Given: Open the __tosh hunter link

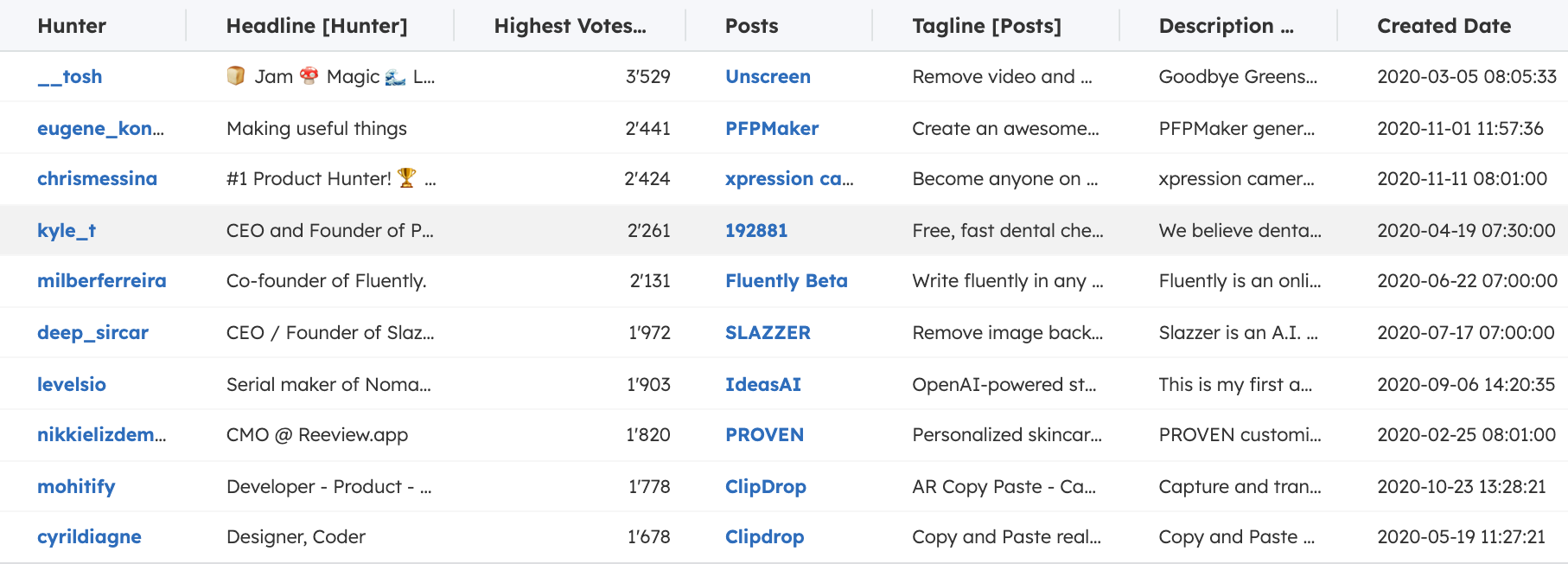Looking at the screenshot, I should click(x=69, y=77).
